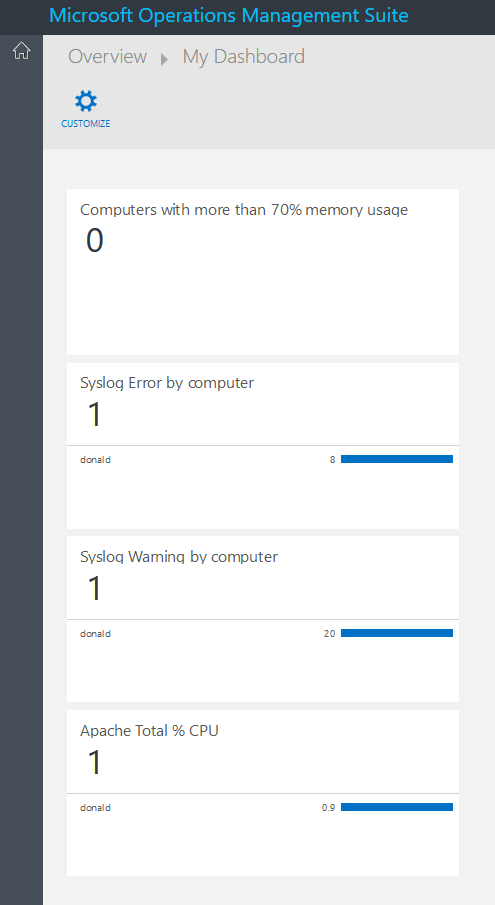The image size is (495, 905).
Task: Select donald row in Syslog Error
Action: click(x=263, y=459)
